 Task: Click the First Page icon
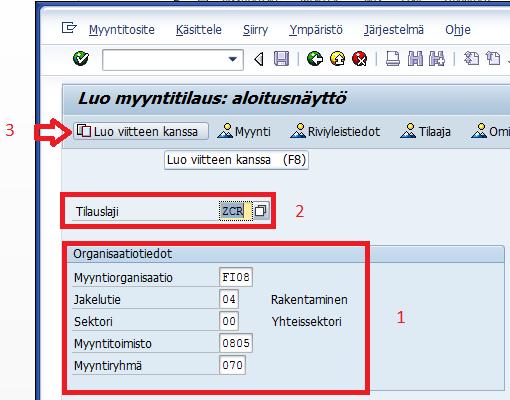(472, 59)
